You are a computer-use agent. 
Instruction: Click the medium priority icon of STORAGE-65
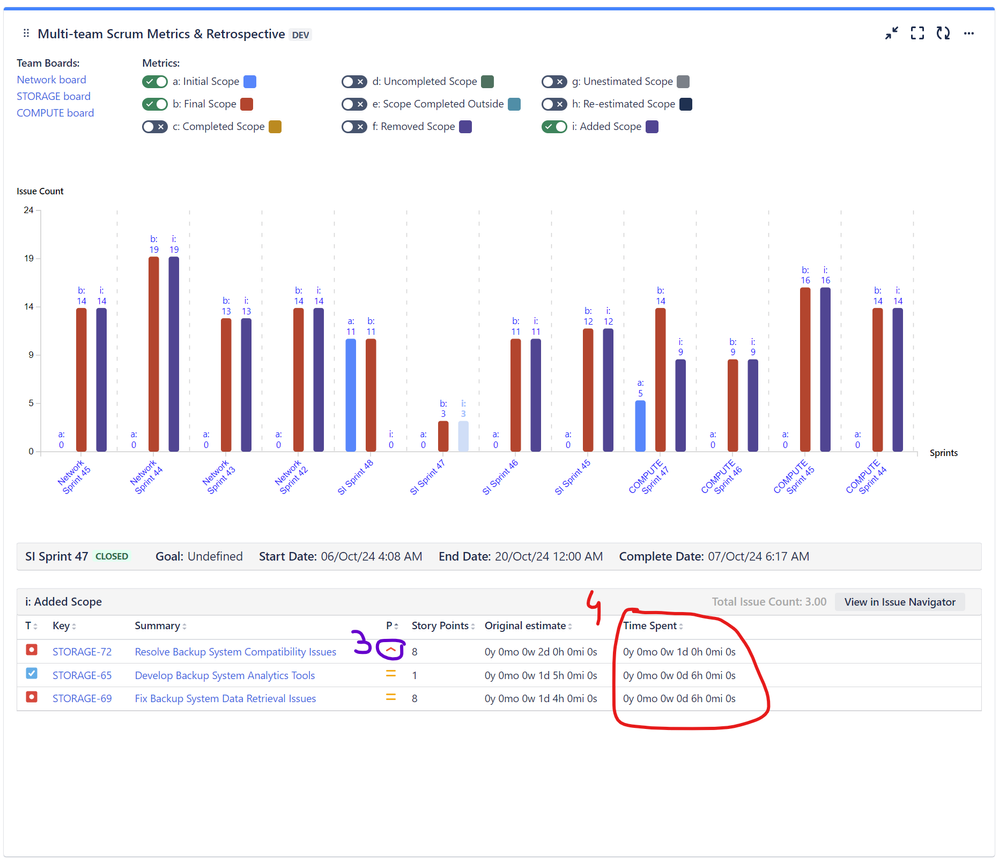click(391, 674)
